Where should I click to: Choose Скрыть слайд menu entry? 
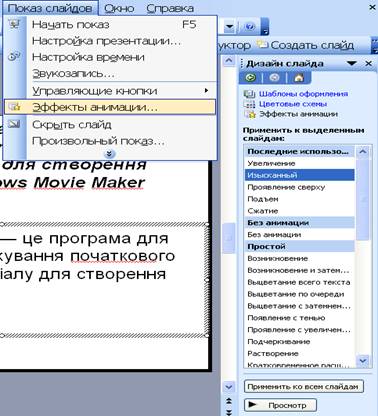pos(110,125)
